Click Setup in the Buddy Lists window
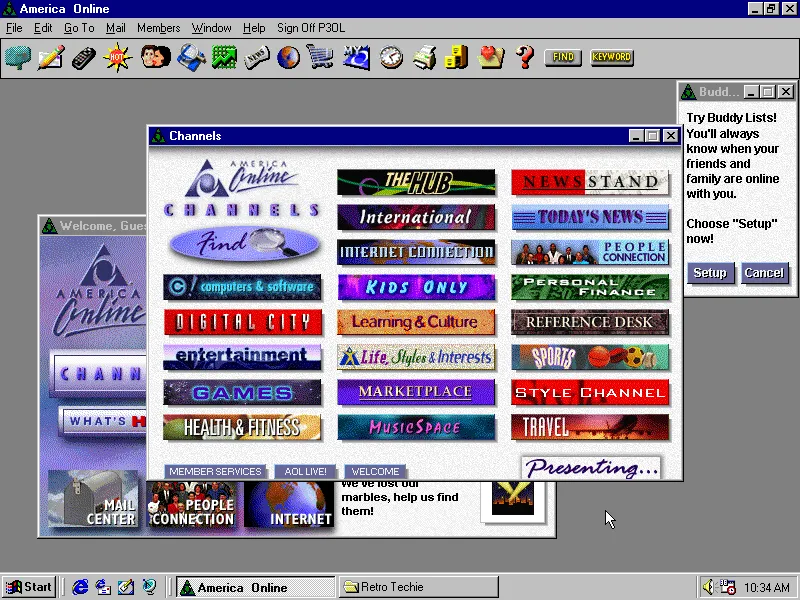Screen dimensions: 800x600 710,272
